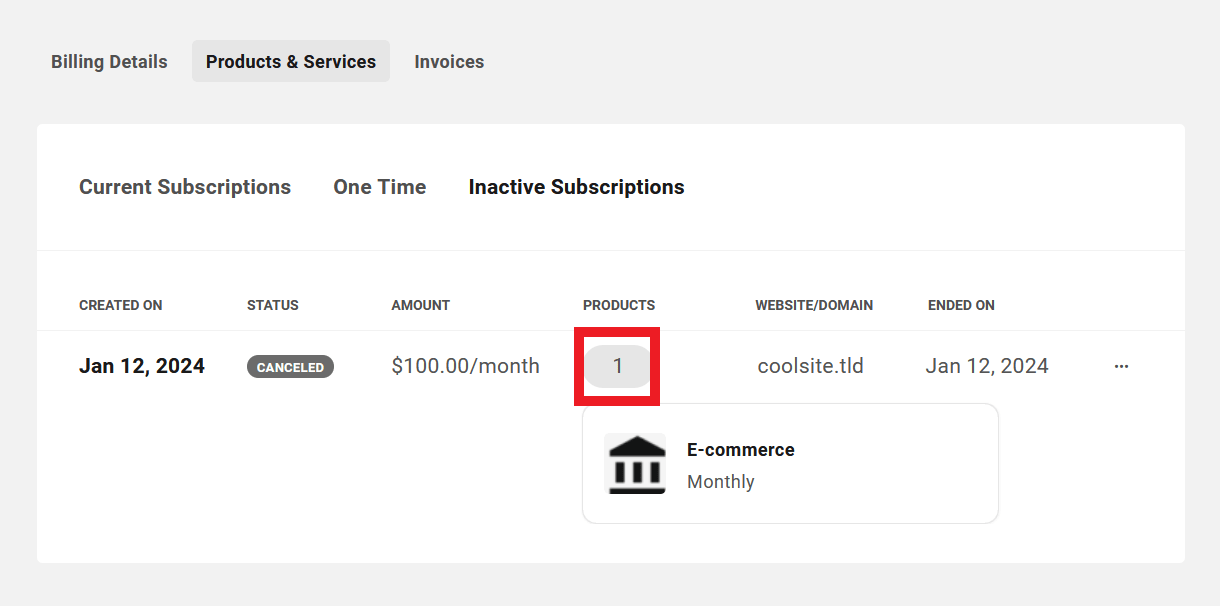Stay on Inactive Subscriptions tab
The height and width of the screenshot is (606, 1220).
click(x=576, y=187)
